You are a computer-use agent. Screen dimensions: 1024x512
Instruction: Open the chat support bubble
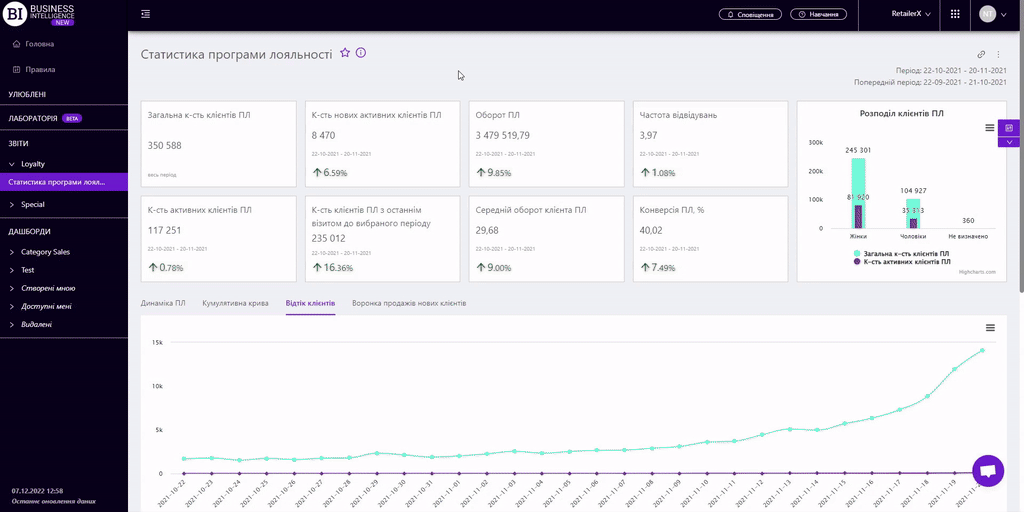point(987,471)
